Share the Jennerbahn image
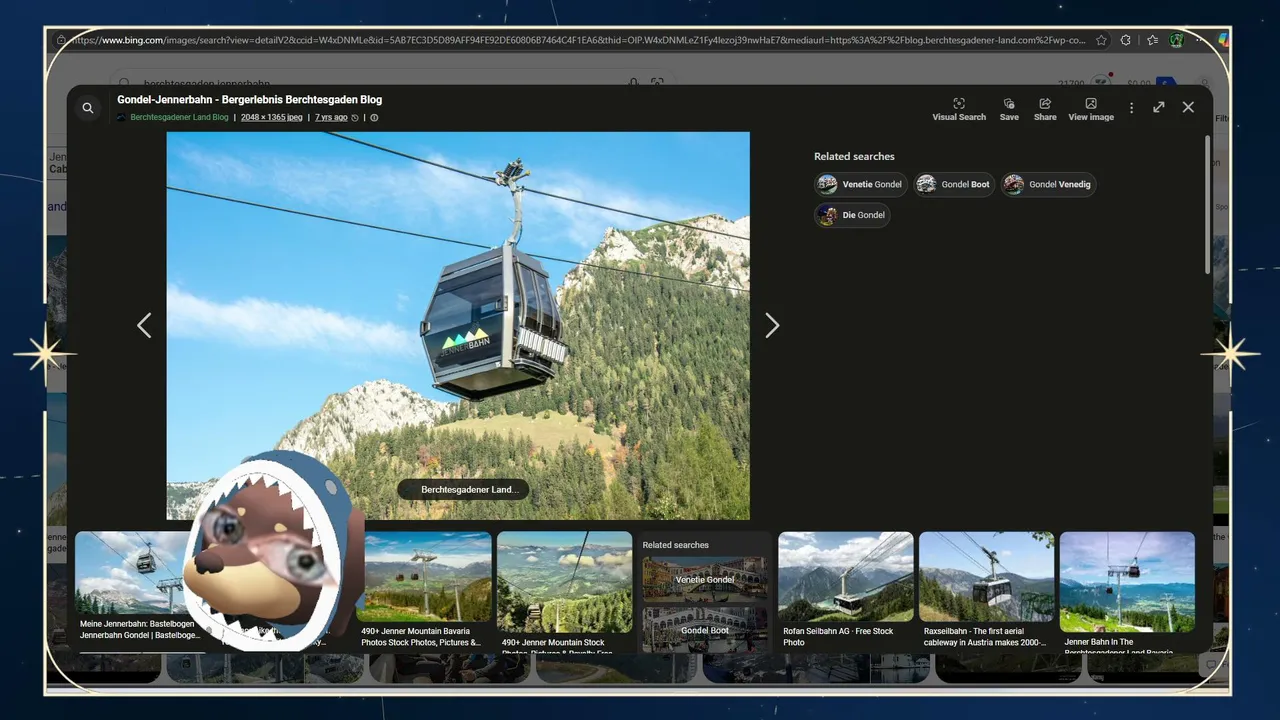The height and width of the screenshot is (720, 1280). (1045, 109)
